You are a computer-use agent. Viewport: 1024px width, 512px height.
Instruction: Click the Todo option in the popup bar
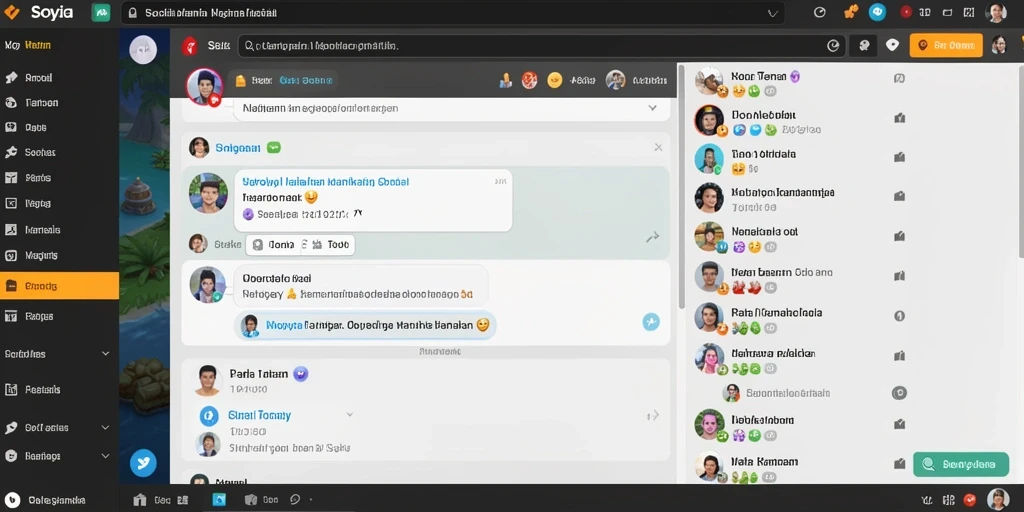pos(330,245)
